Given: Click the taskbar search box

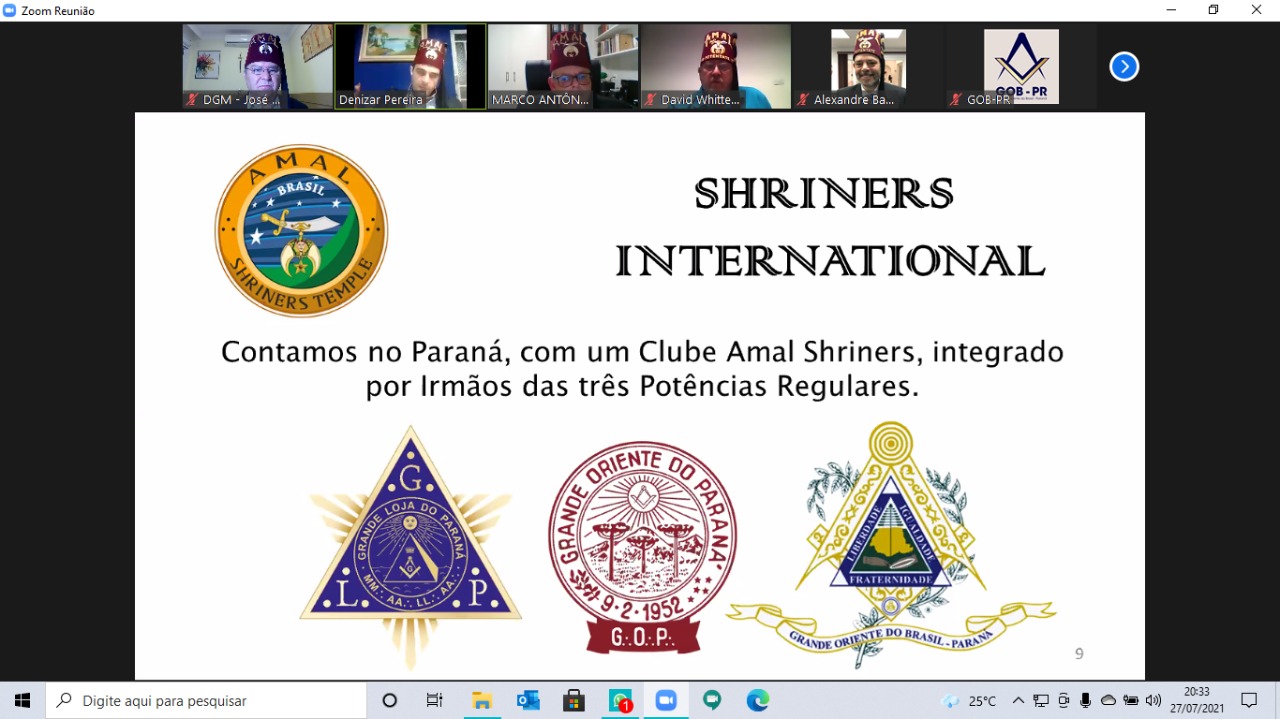Looking at the screenshot, I should [207, 701].
